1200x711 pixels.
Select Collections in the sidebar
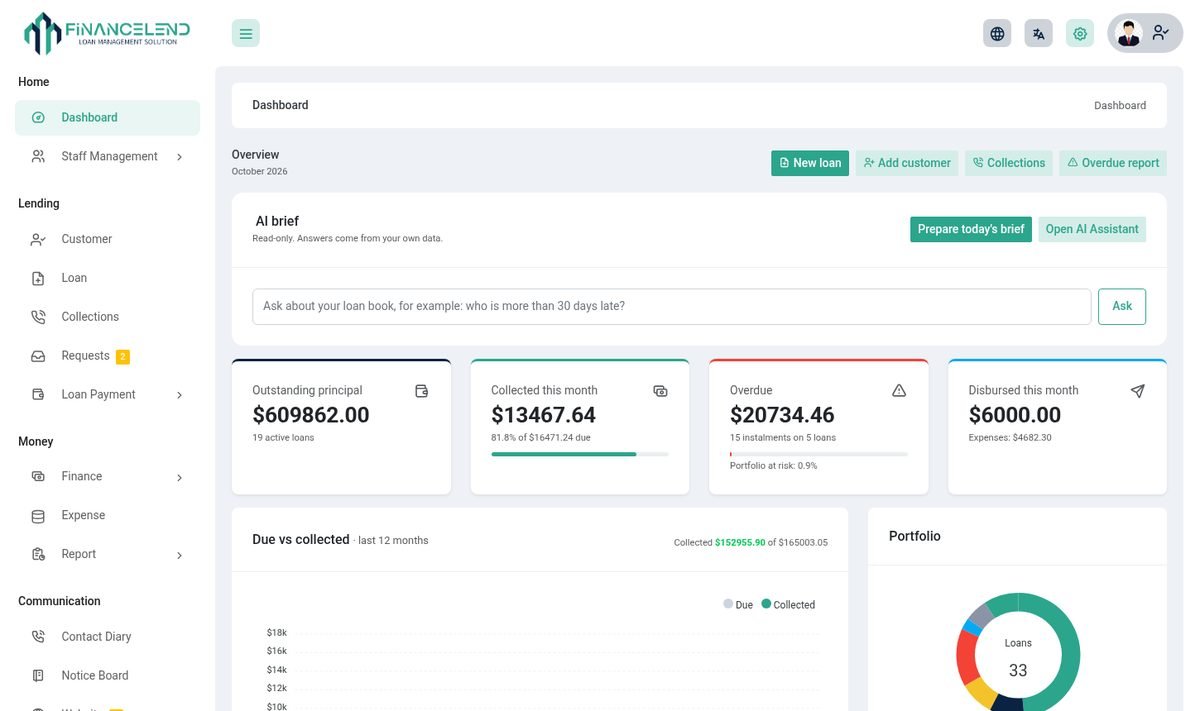coord(107,317)
